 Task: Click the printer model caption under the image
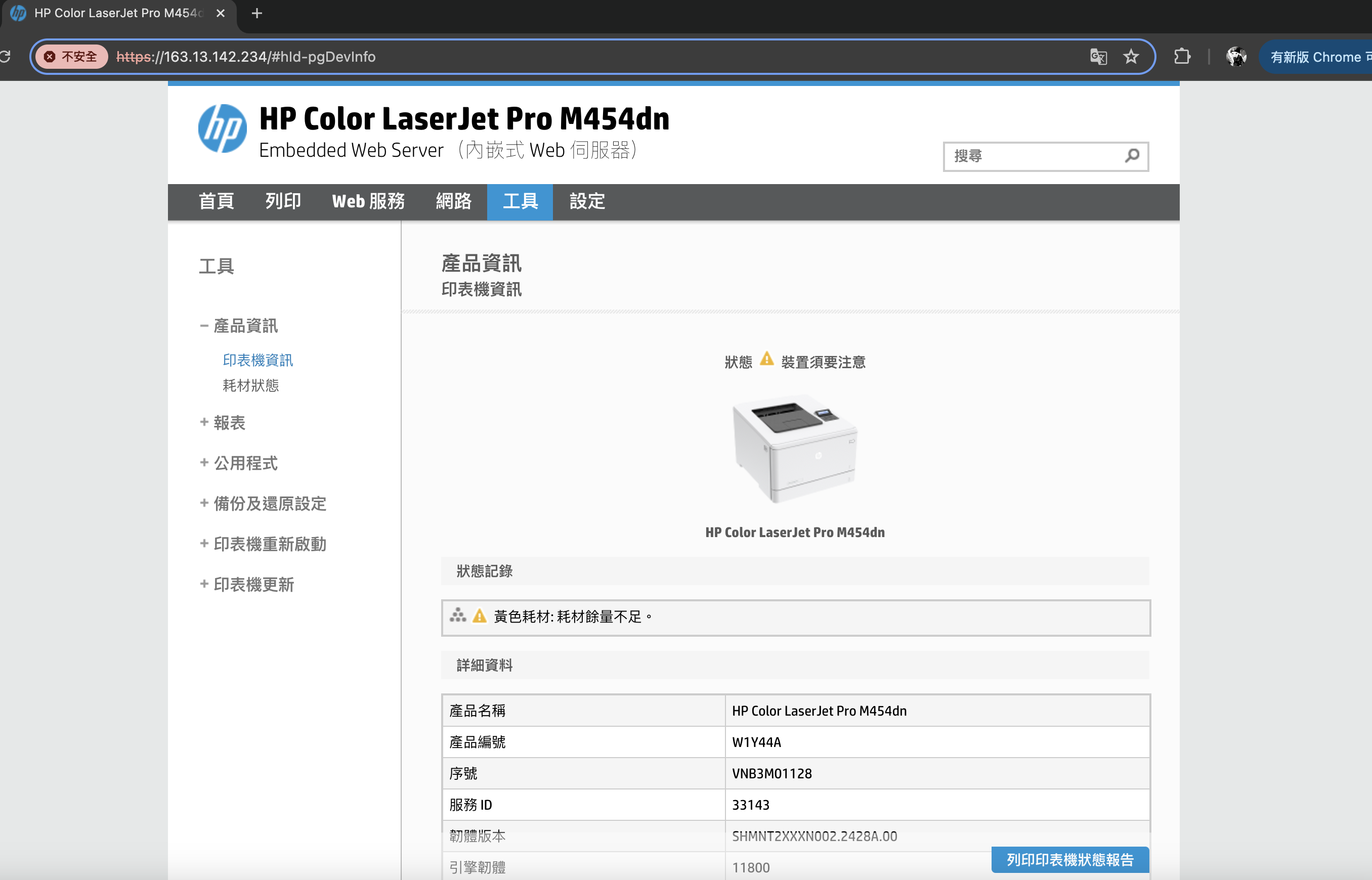tap(795, 532)
